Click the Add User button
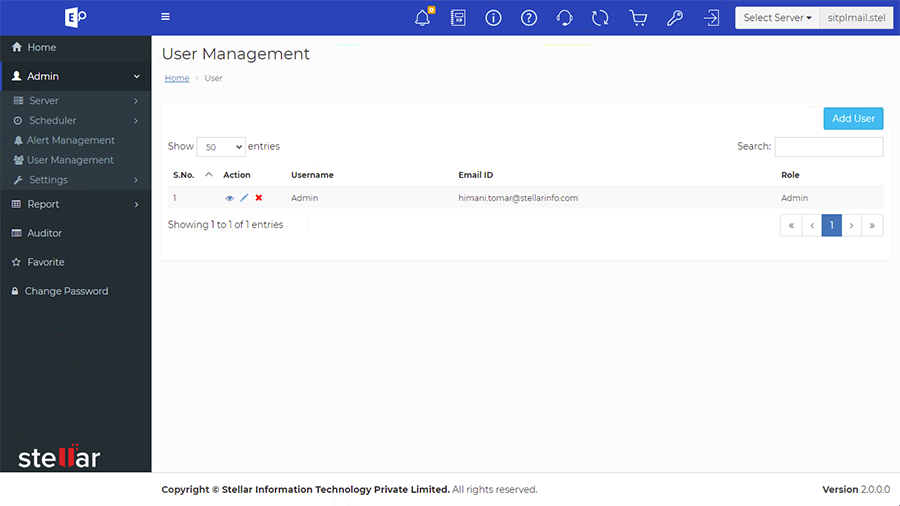The image size is (900, 506). [853, 118]
